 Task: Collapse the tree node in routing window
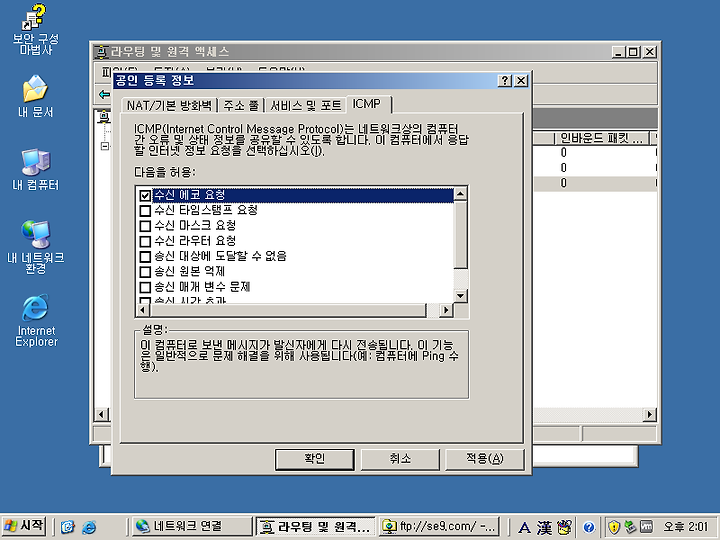click(105, 146)
